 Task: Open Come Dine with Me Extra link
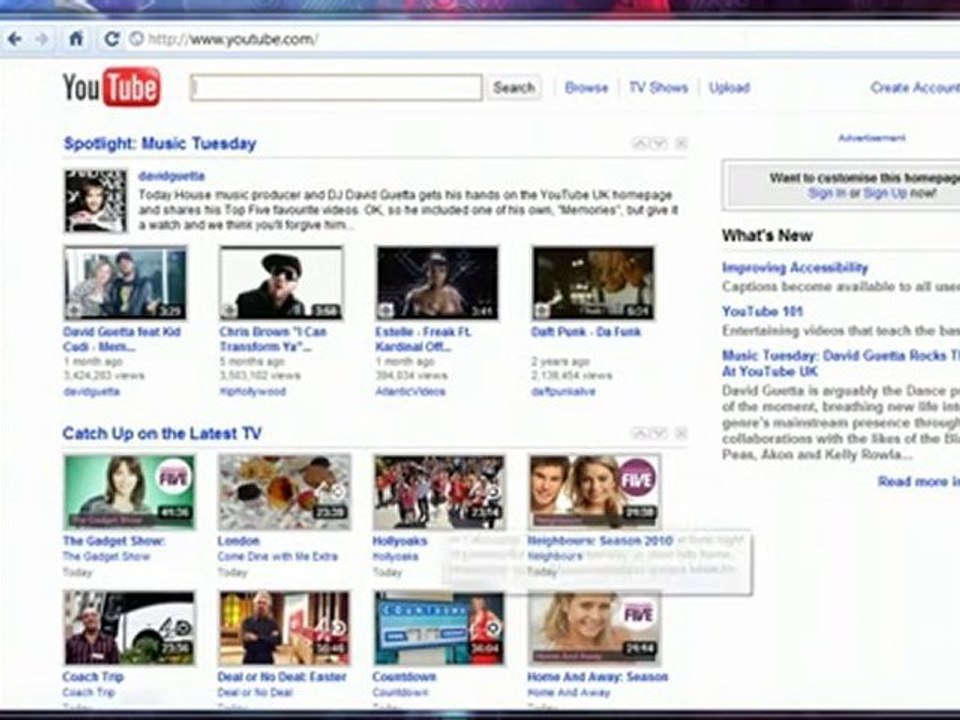coord(277,557)
